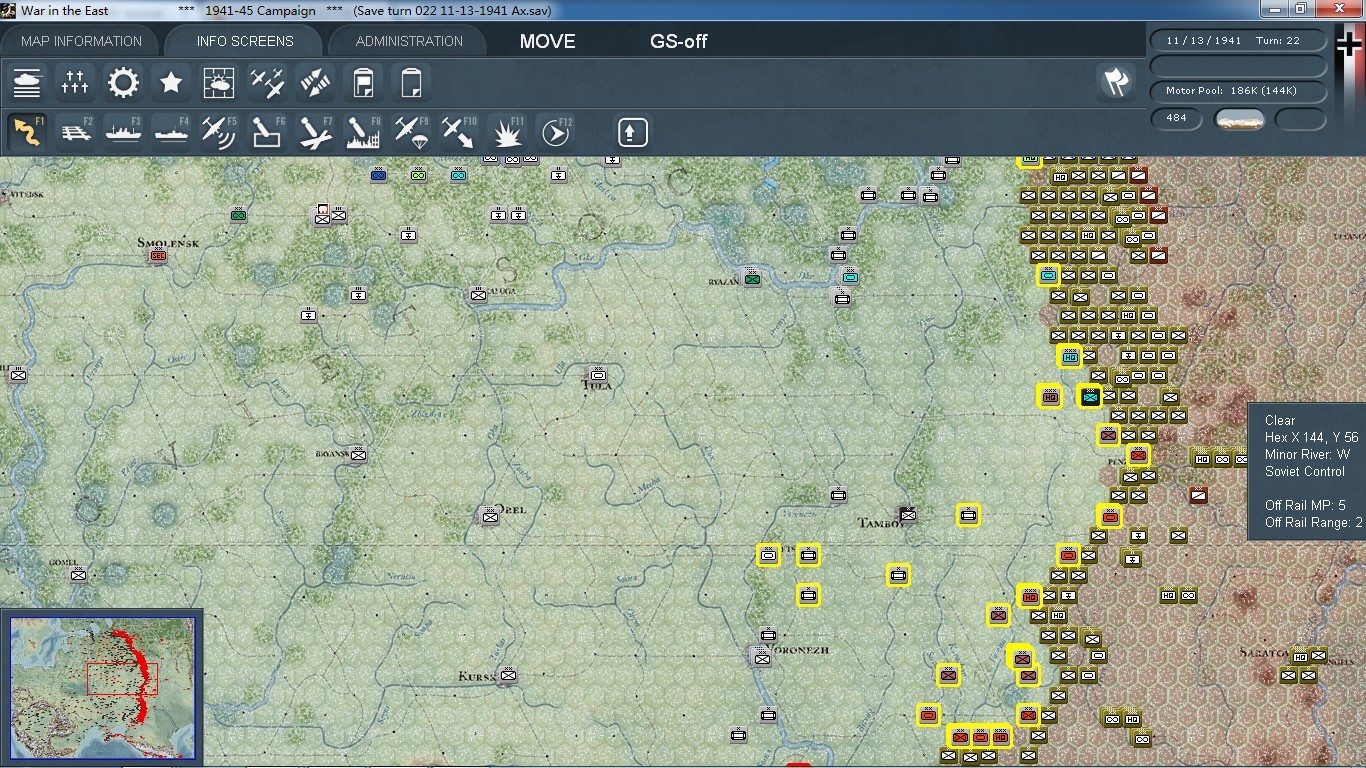Select Move mode (F1) icon

28,132
